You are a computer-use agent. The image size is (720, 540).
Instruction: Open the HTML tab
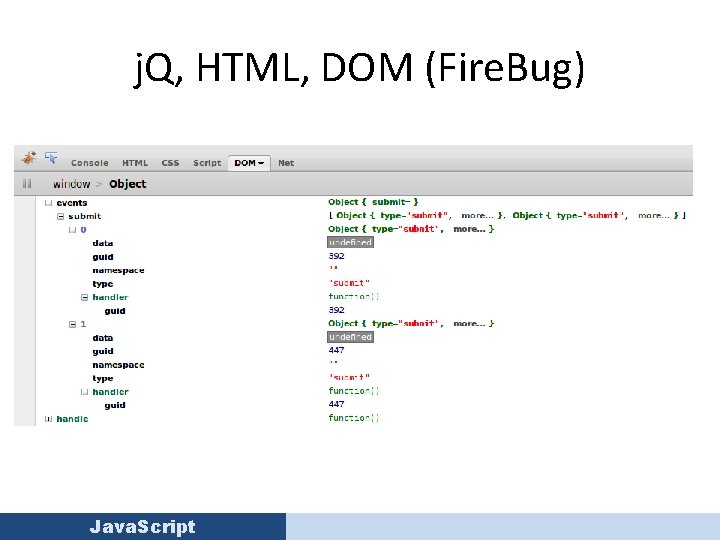[x=135, y=163]
